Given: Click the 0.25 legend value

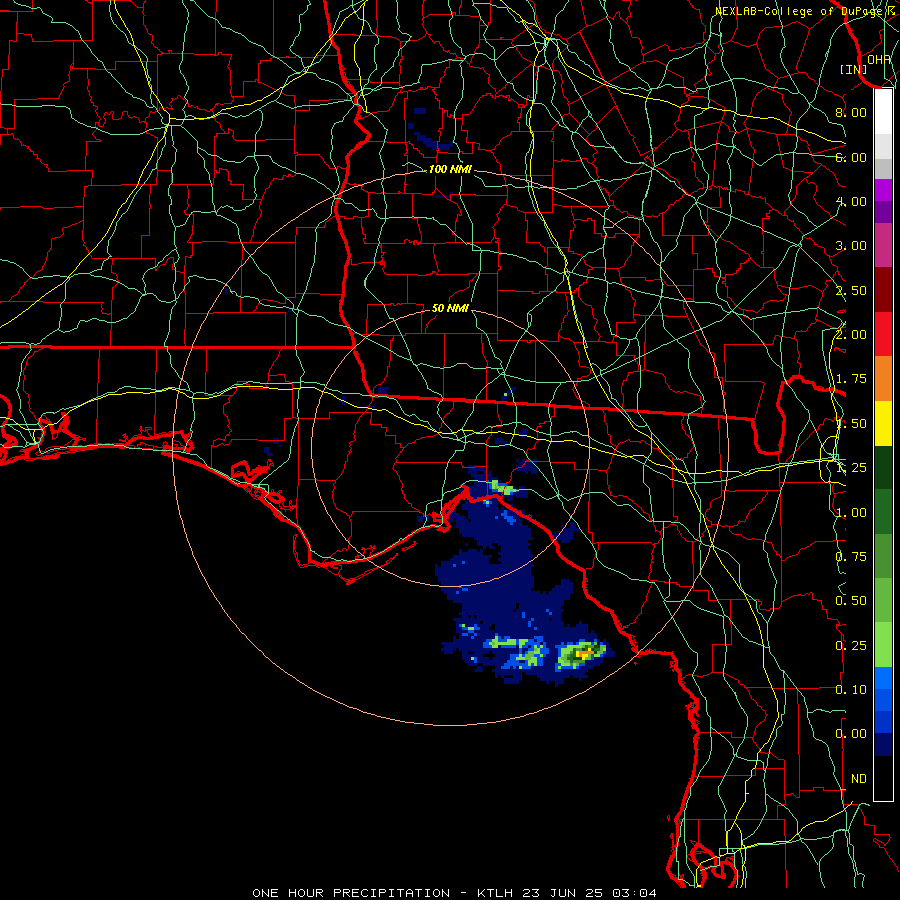Looking at the screenshot, I should [851, 646].
